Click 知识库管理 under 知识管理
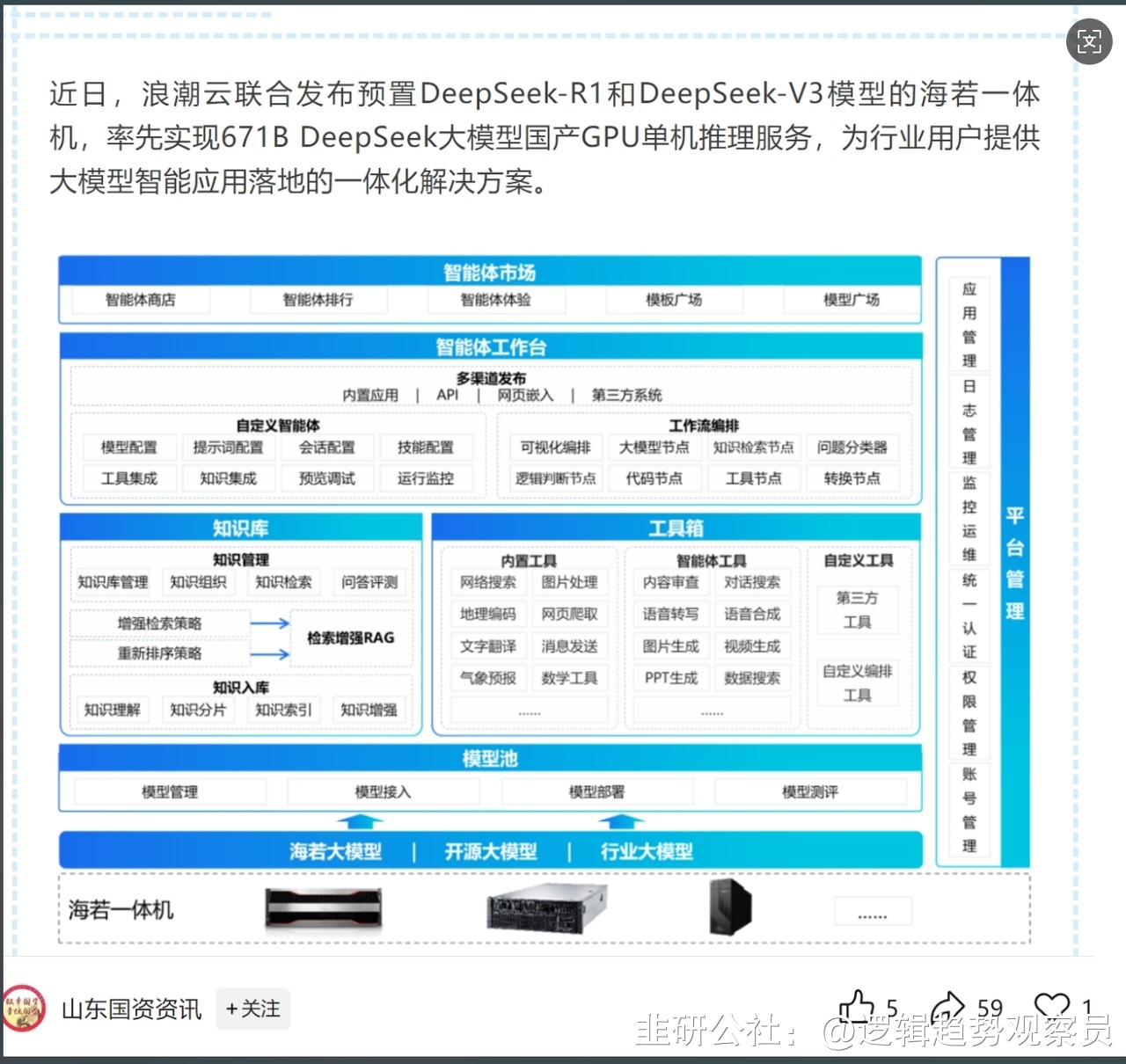Viewport: 1126px width, 1064px height. coord(112,581)
